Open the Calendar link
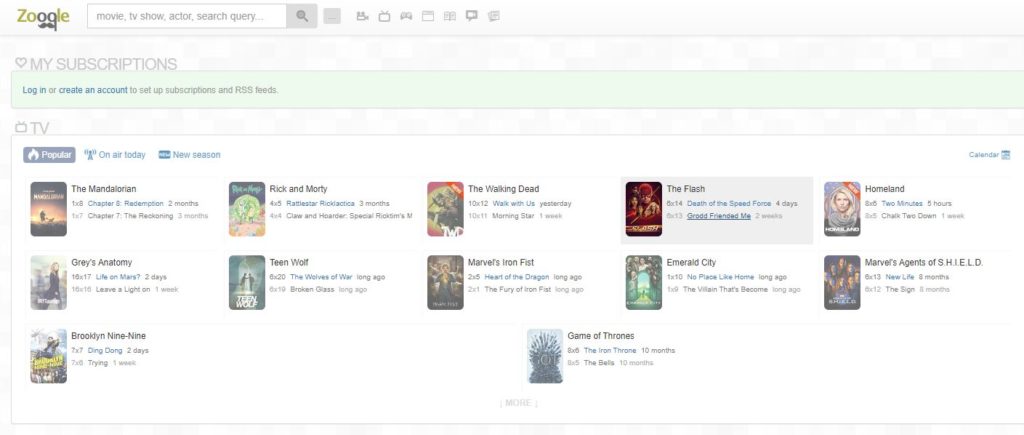The width and height of the screenshot is (1024, 435). 984,155
